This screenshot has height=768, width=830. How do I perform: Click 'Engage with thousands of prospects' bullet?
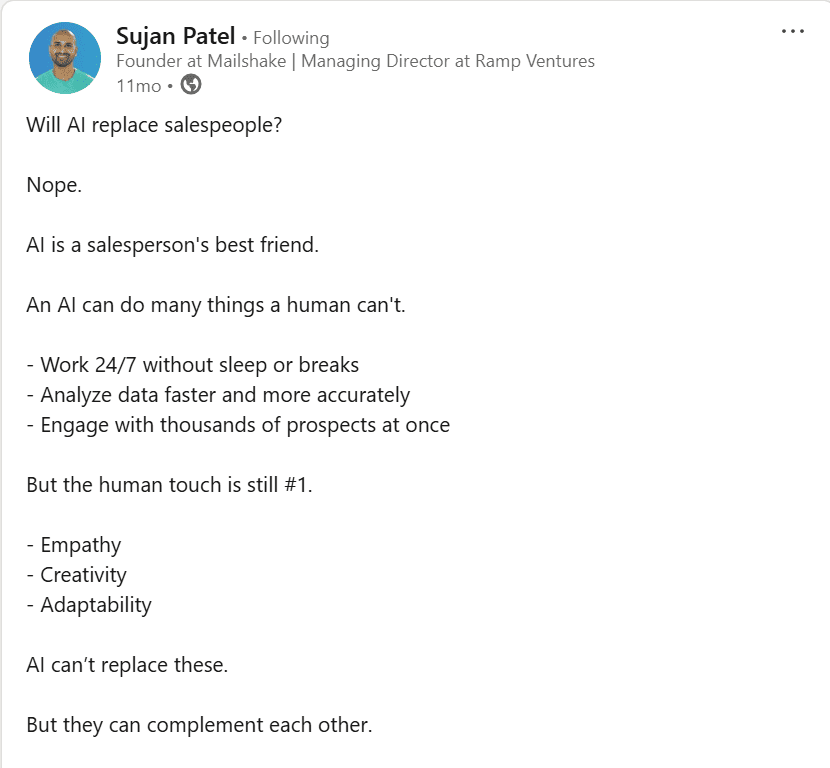click(x=238, y=426)
